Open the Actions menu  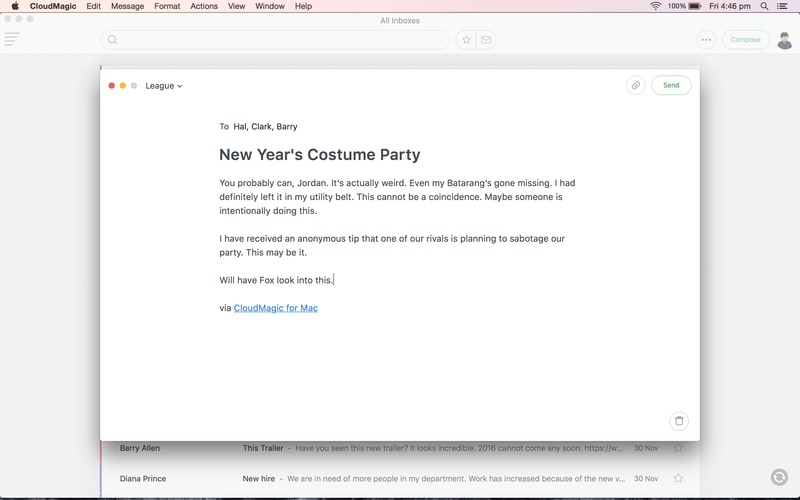(x=204, y=6)
